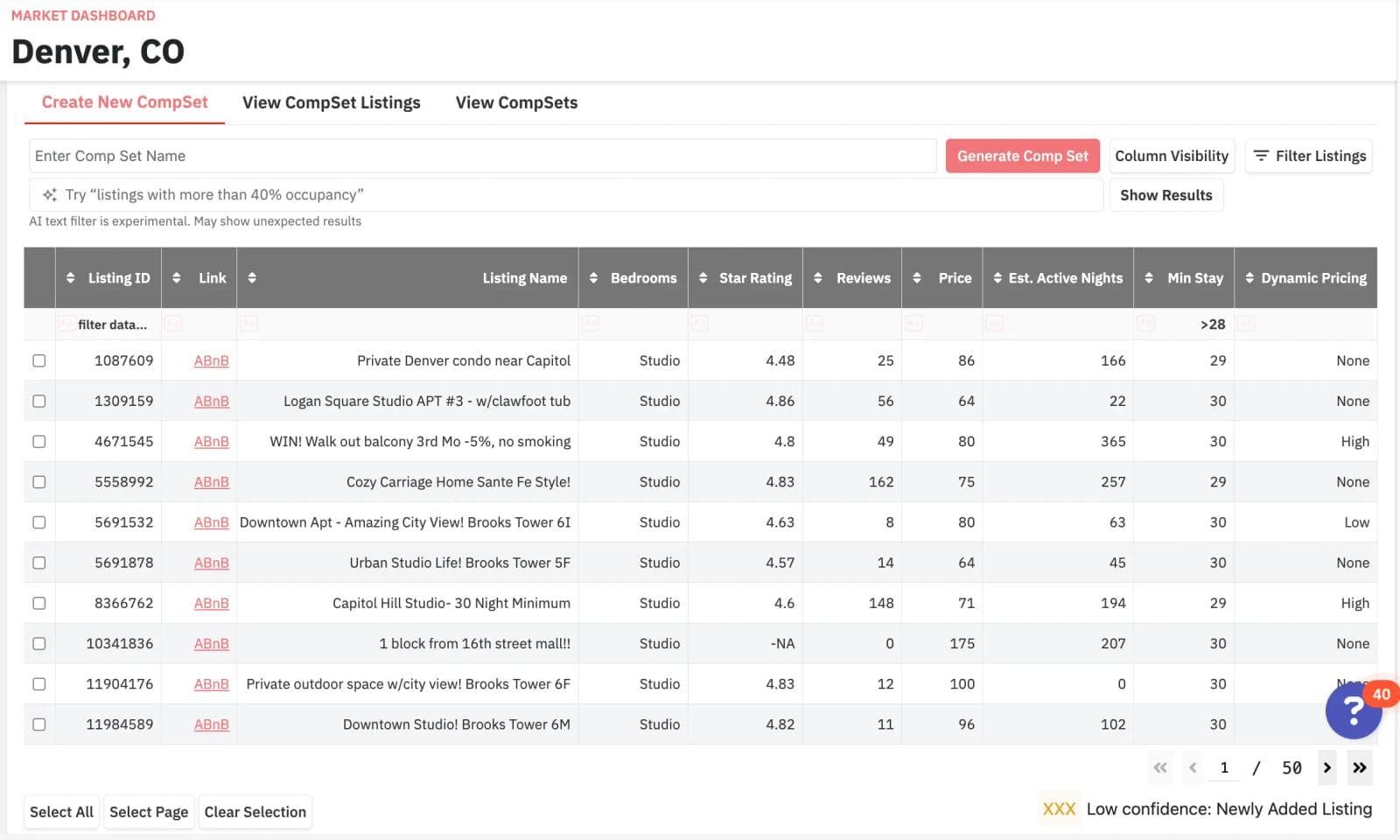Focus the Enter Comp Set Name field
The width and height of the screenshot is (1400, 840).
(x=483, y=156)
